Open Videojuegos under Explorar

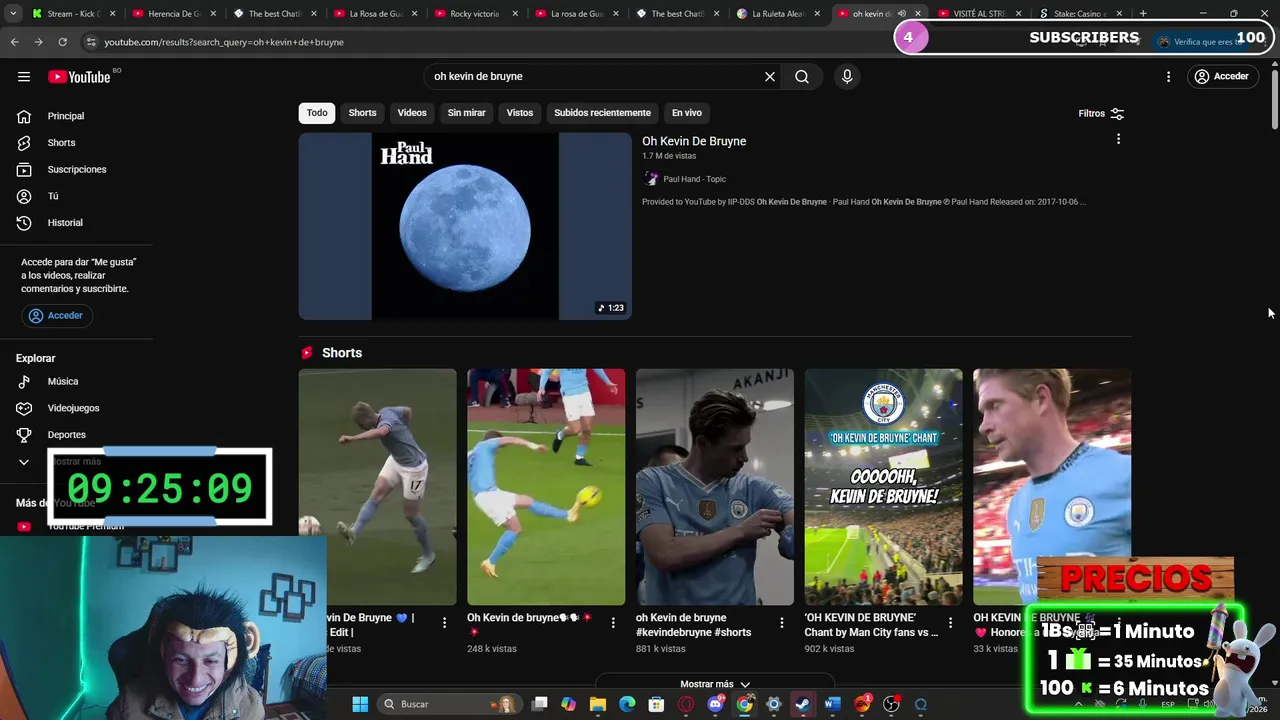point(73,408)
